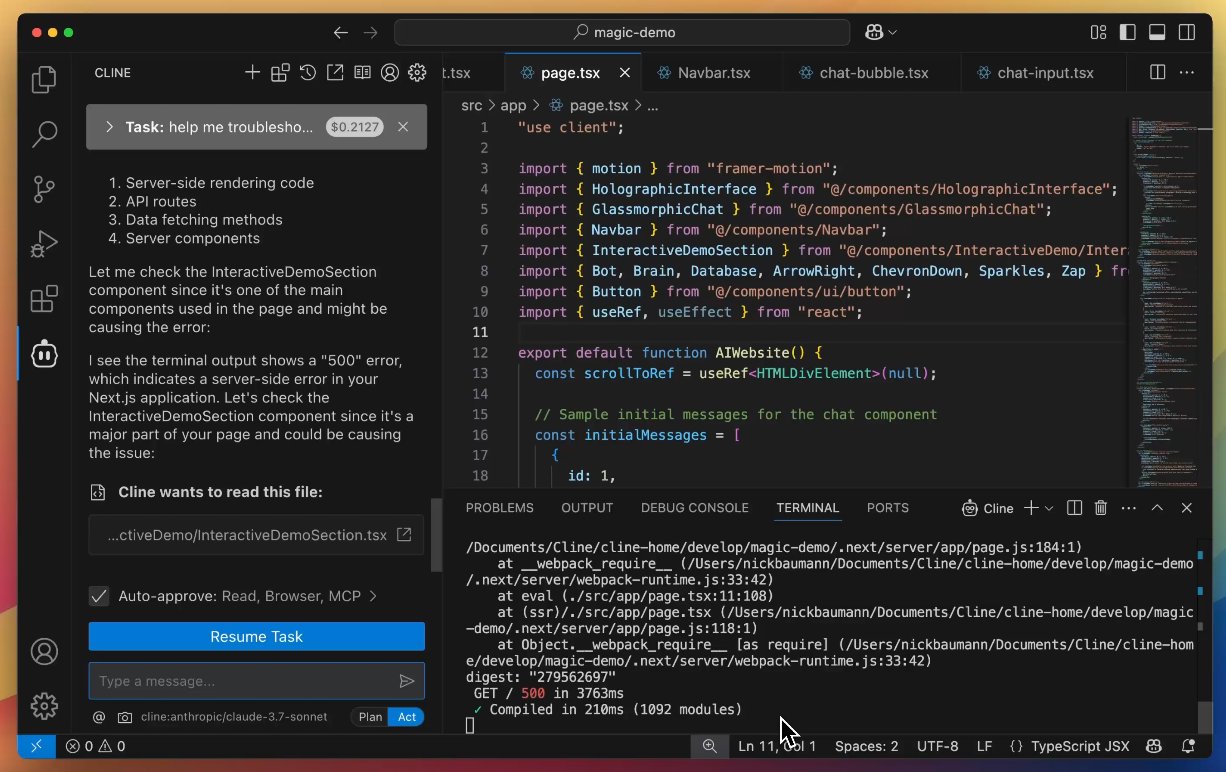The height and width of the screenshot is (772, 1226).
Task: Switch Cline to Plan mode
Action: tap(370, 717)
